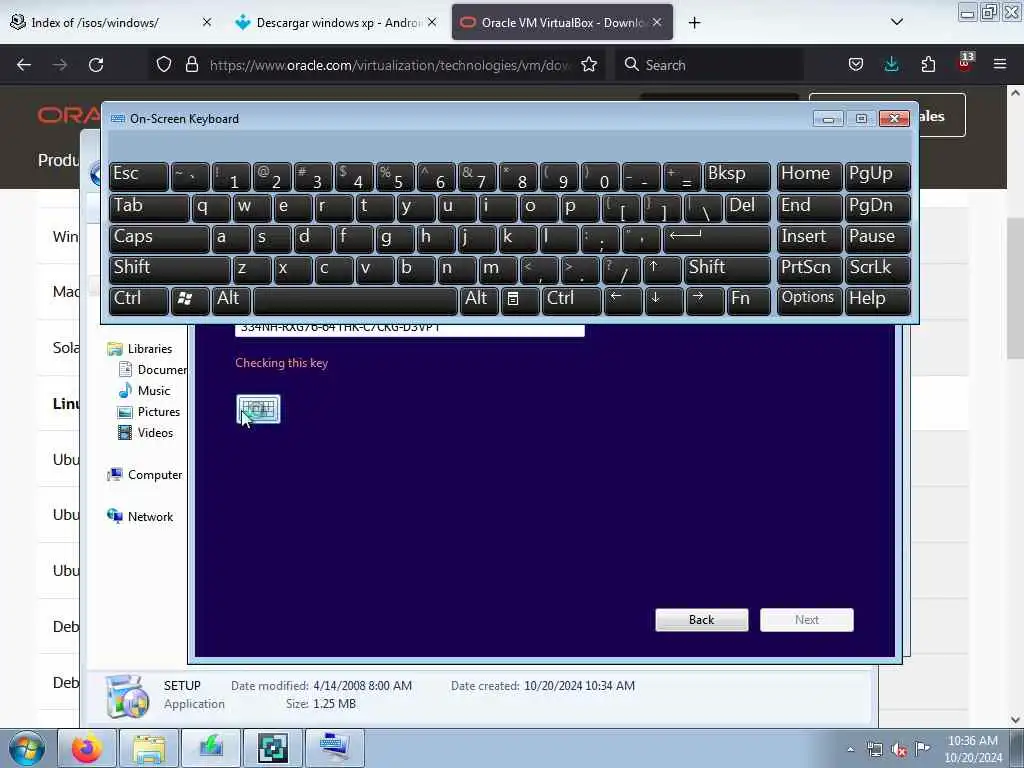Screen dimensions: 1024x768
Task: Toggle the Caps key on on-screen keyboard
Action: [x=159, y=238]
